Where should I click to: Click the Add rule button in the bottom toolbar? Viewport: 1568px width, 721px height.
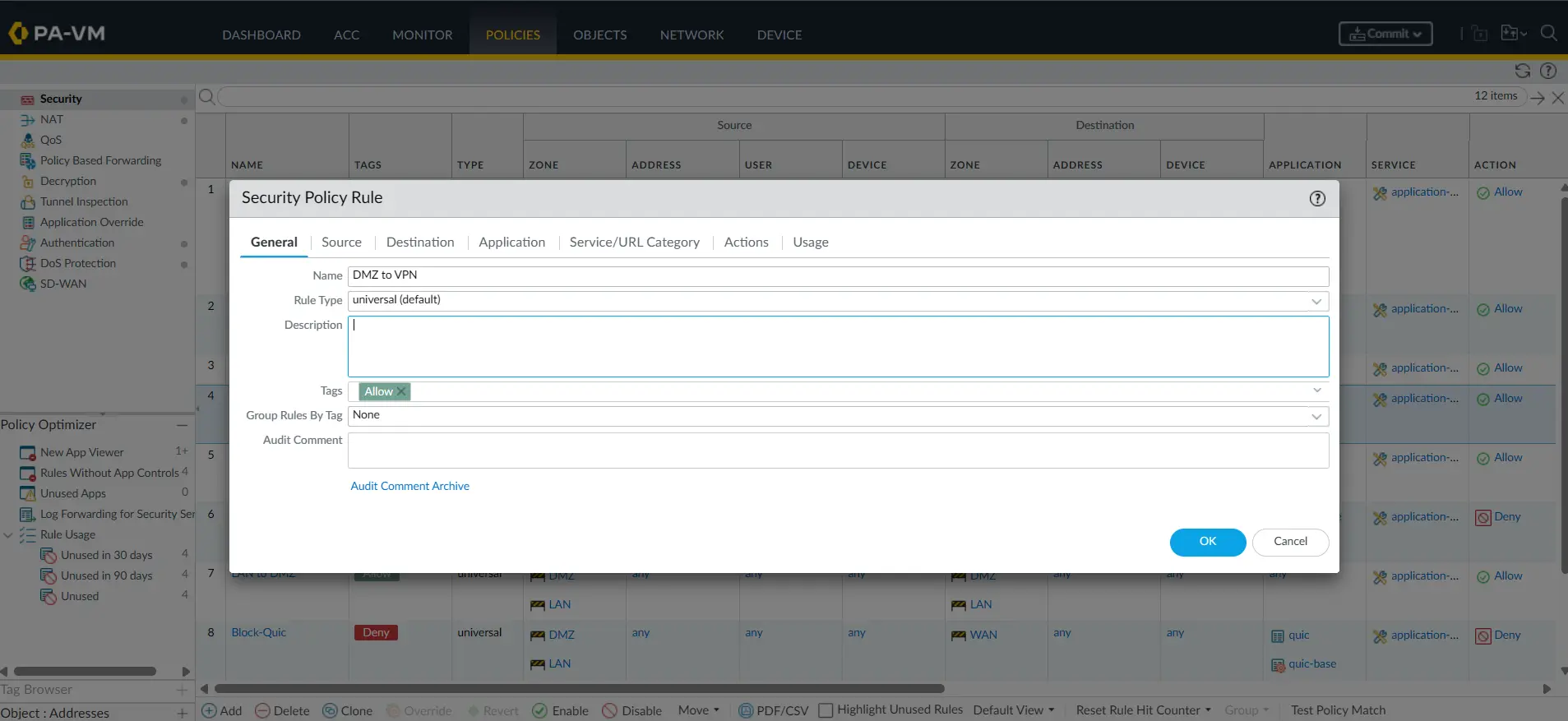point(222,710)
